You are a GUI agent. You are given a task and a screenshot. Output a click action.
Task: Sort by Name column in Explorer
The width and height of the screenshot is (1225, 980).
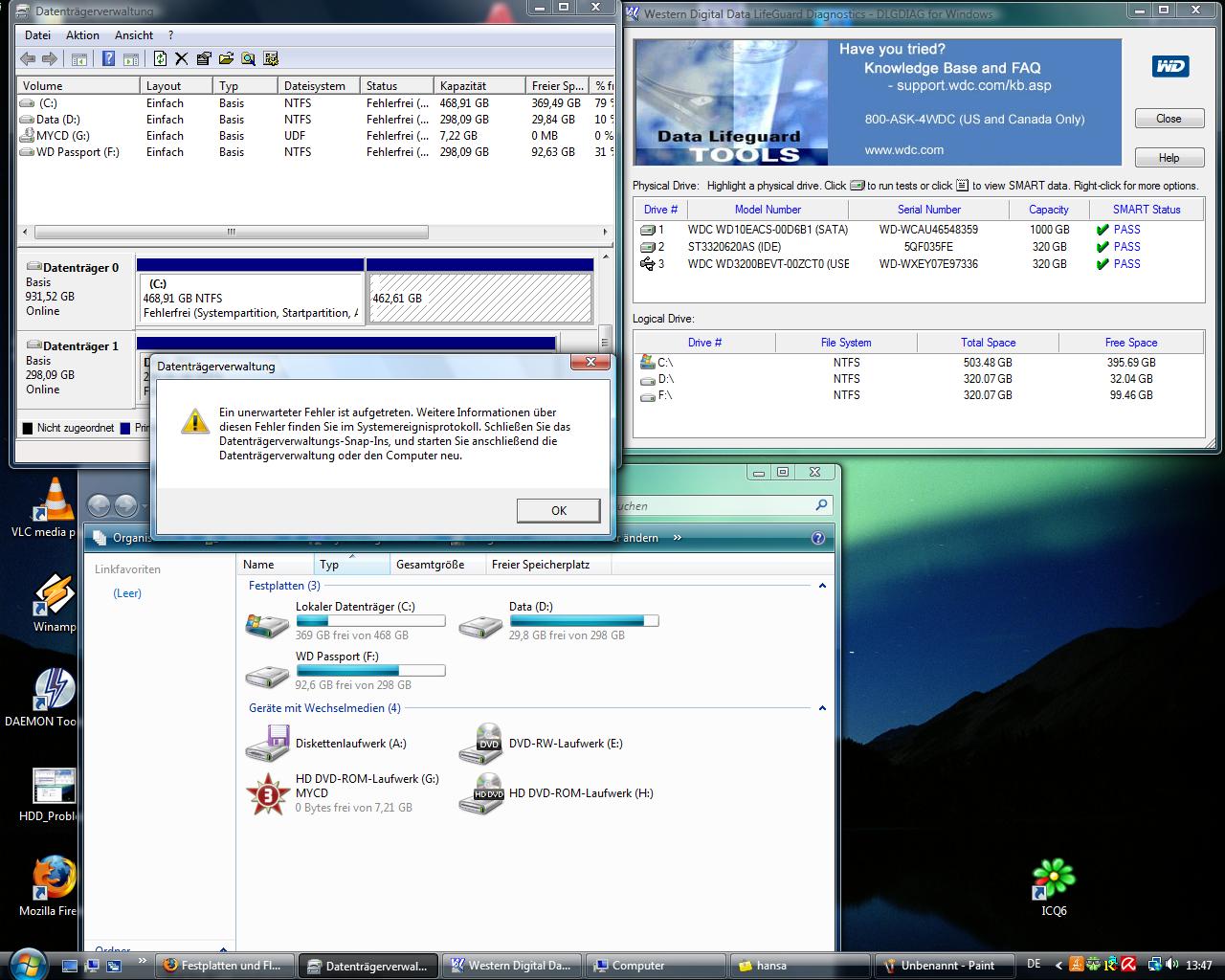(x=276, y=565)
